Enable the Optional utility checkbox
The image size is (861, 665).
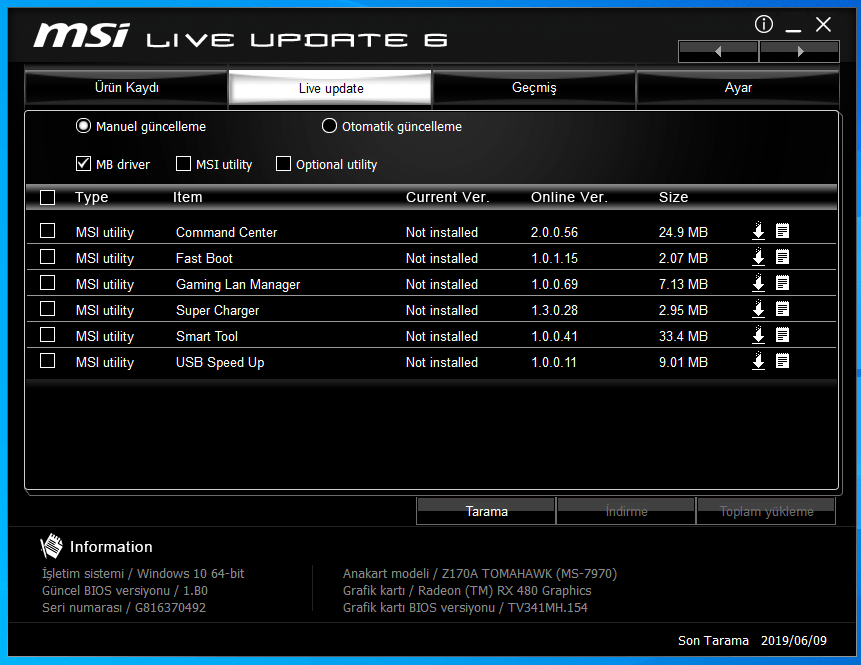tap(283, 164)
